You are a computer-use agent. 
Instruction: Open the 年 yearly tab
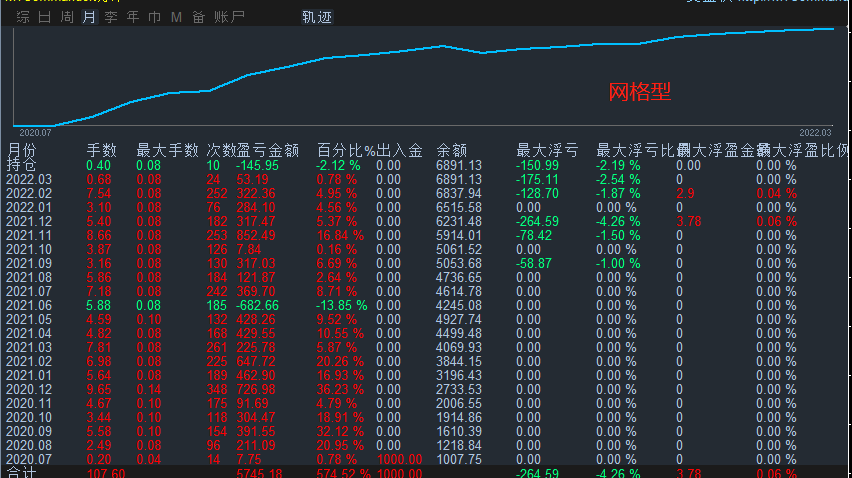tap(133, 17)
